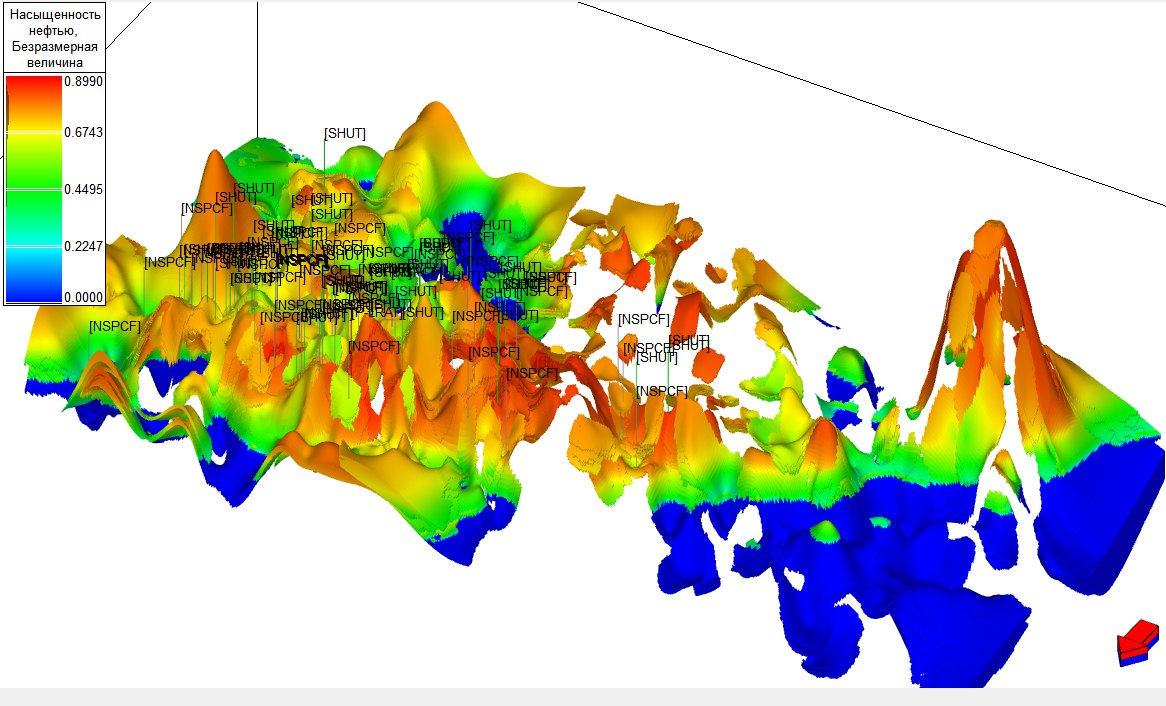The width and height of the screenshot is (1166, 706).
Task: Pick the topmost [SHUT] well label
Action: pyautogui.click(x=345, y=133)
